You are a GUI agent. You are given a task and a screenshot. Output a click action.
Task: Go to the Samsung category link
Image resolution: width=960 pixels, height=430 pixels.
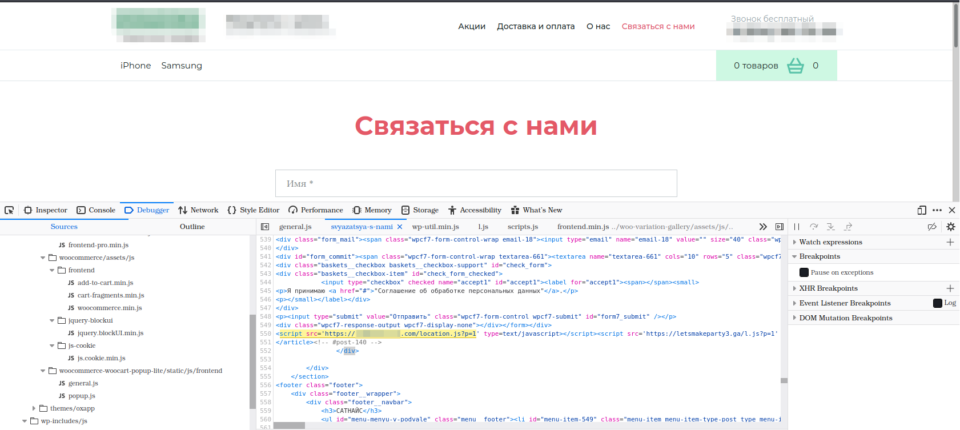(x=181, y=66)
